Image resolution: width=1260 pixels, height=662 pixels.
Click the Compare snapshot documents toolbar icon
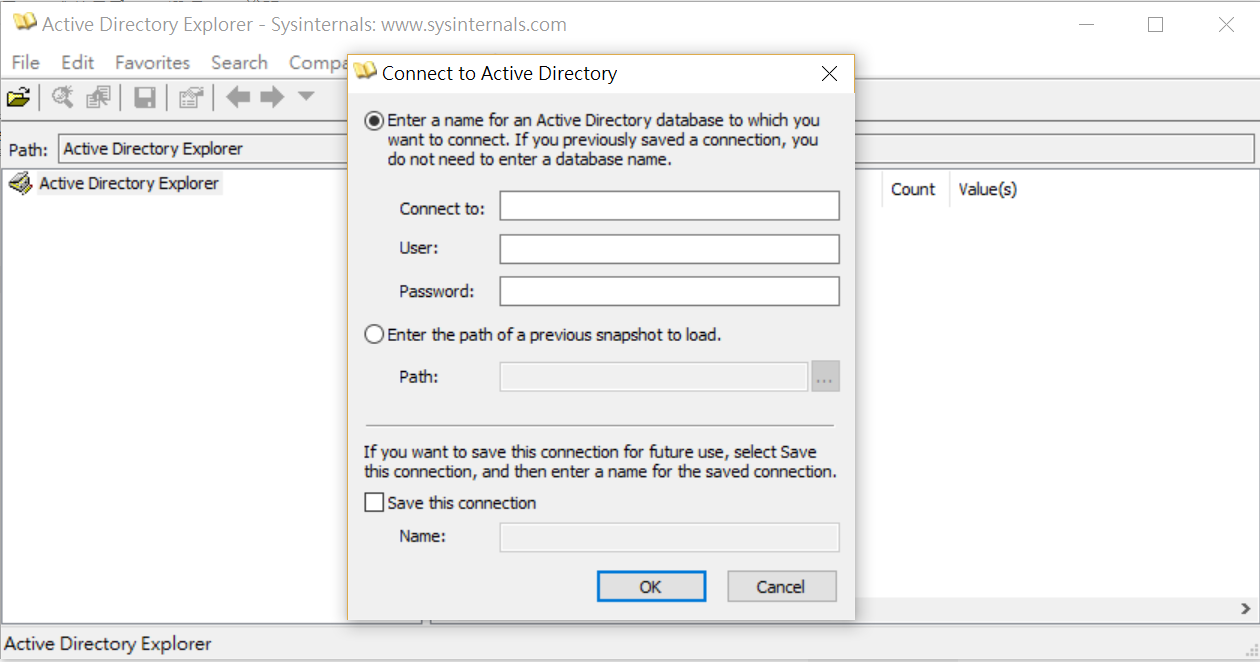[98, 97]
